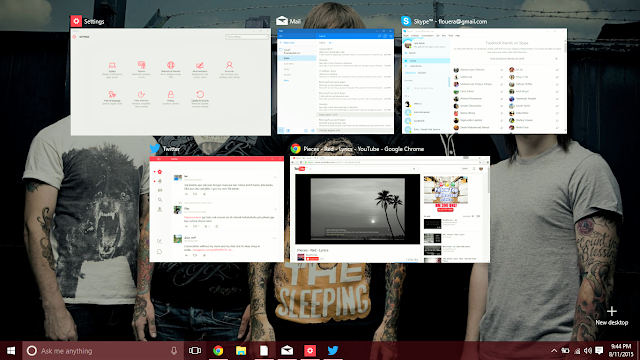Switch to the Twitter window thumbnail
The image size is (640, 360).
[x=217, y=209]
